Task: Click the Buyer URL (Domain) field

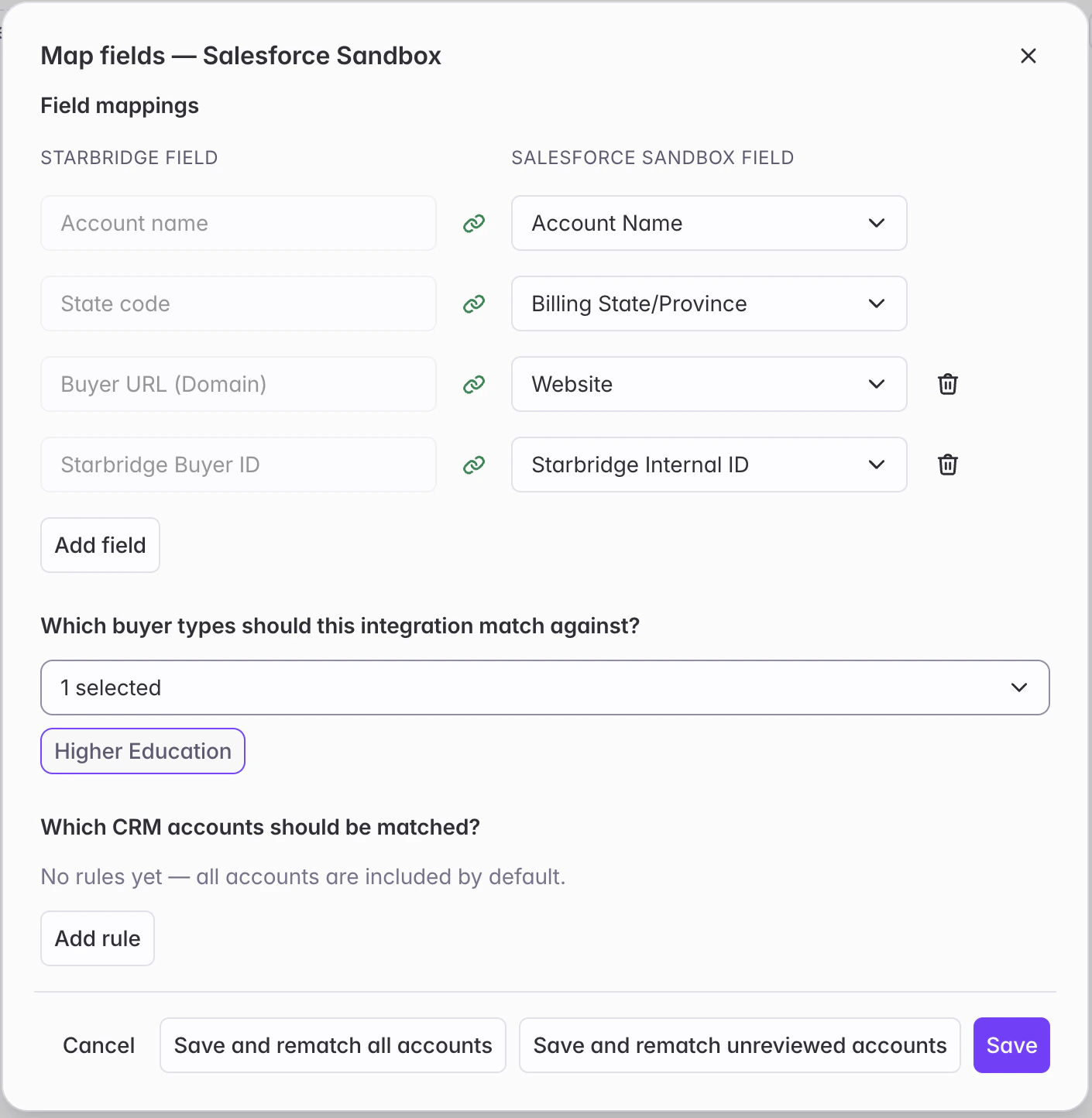Action: [x=239, y=384]
